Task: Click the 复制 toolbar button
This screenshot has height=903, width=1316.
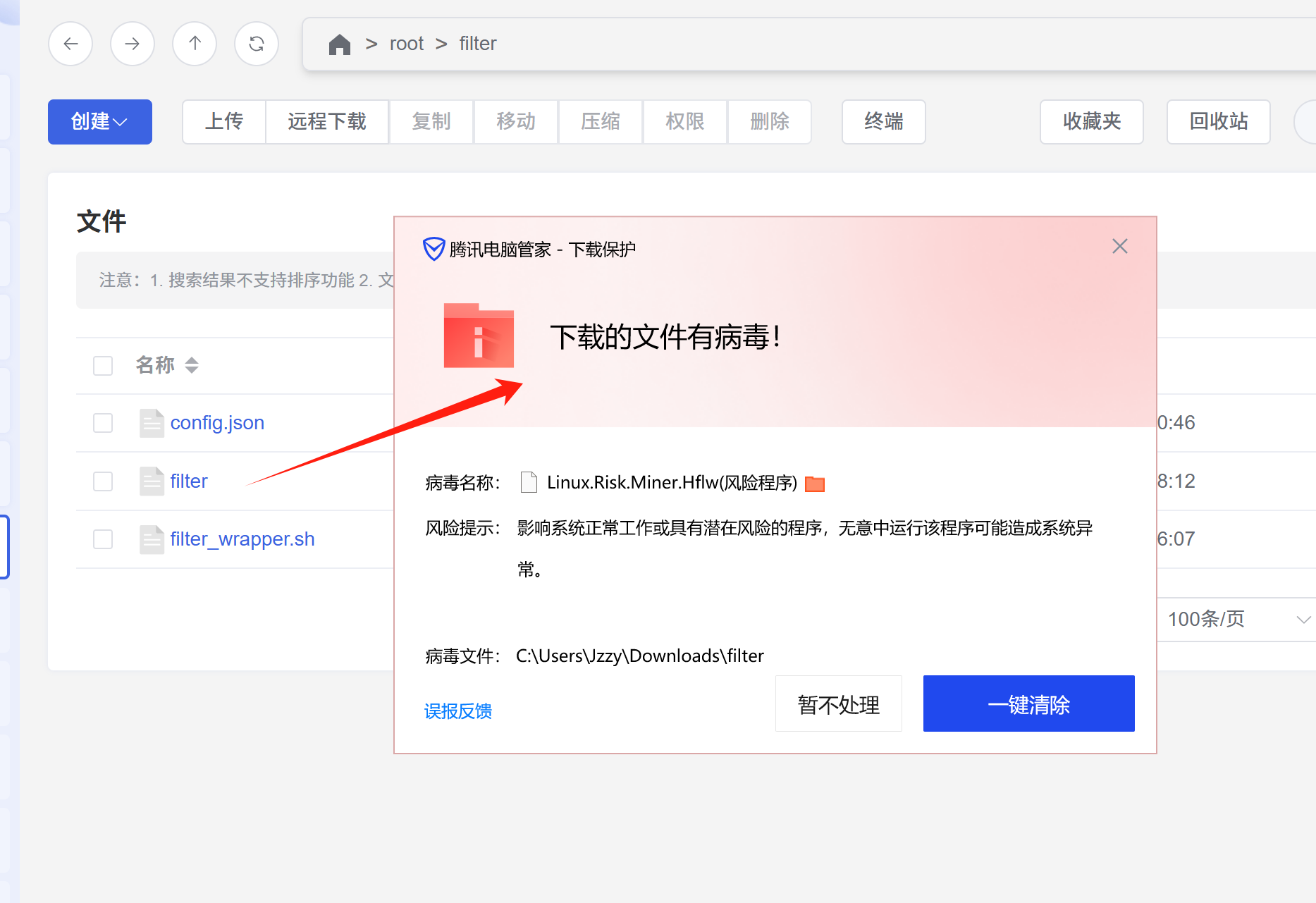Action: coord(431,122)
